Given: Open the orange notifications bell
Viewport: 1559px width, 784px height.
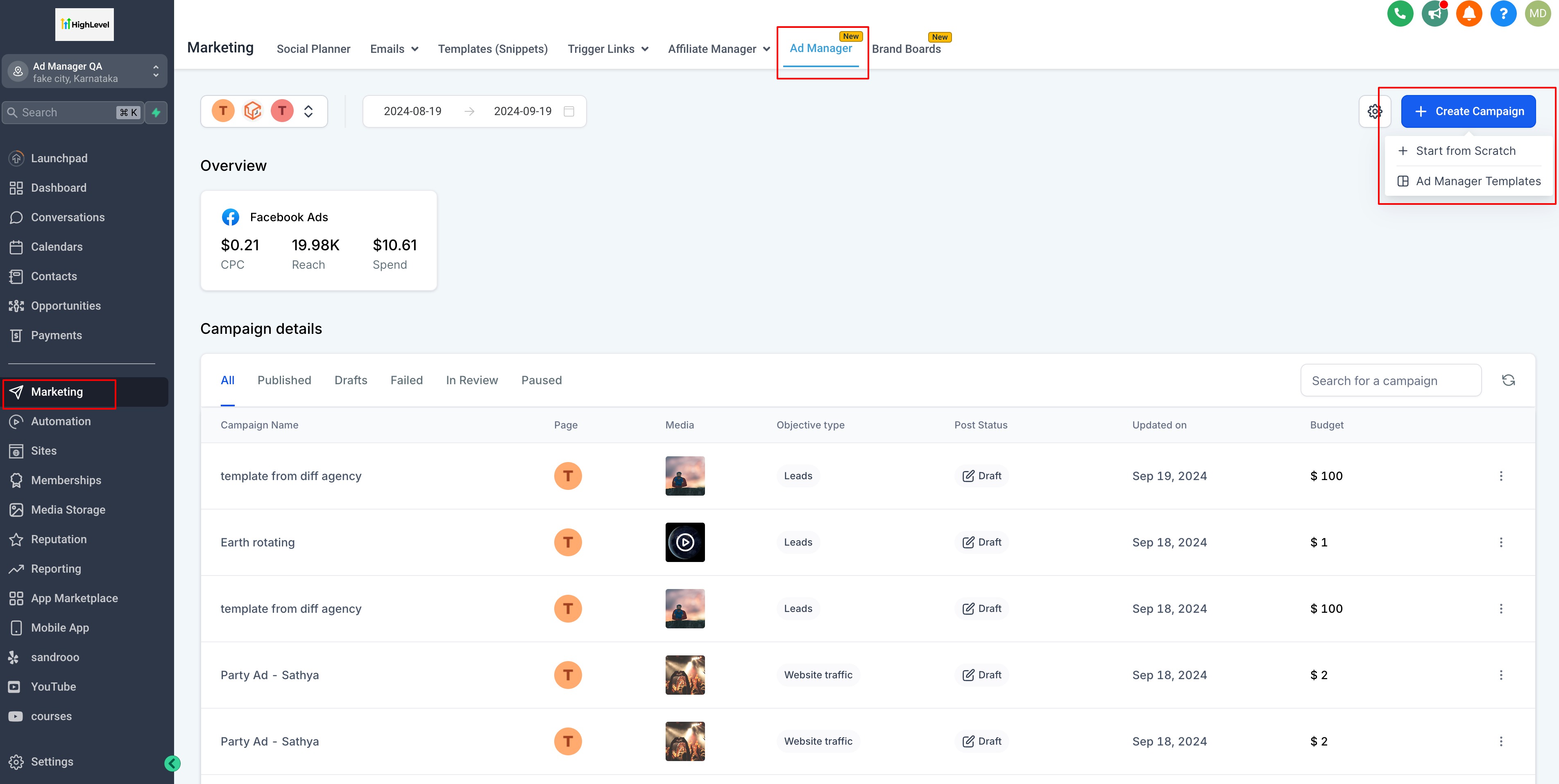Looking at the screenshot, I should pos(1469,14).
